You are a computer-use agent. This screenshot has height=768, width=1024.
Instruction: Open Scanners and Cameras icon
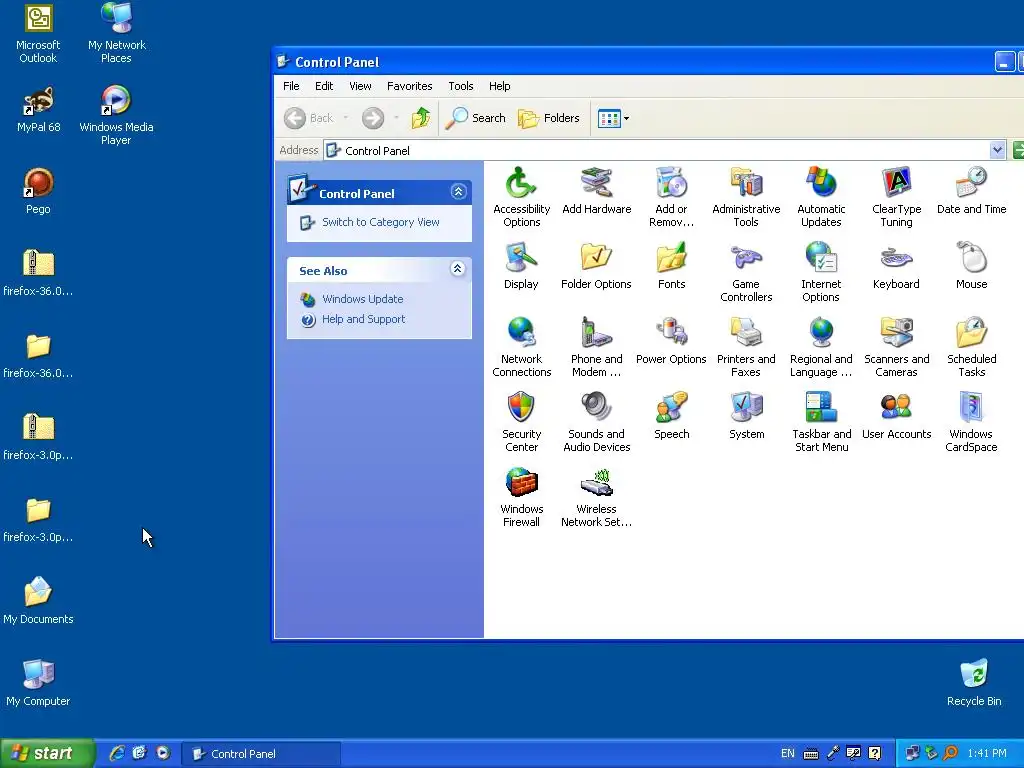pos(896,346)
